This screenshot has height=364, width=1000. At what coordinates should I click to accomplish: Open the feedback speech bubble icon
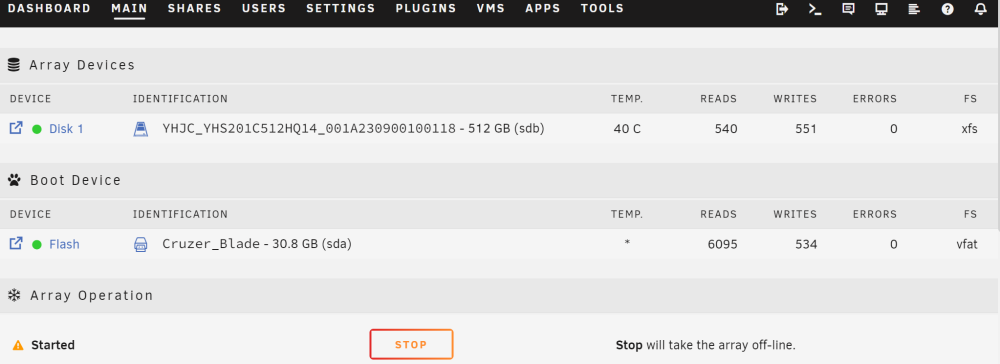[848, 9]
